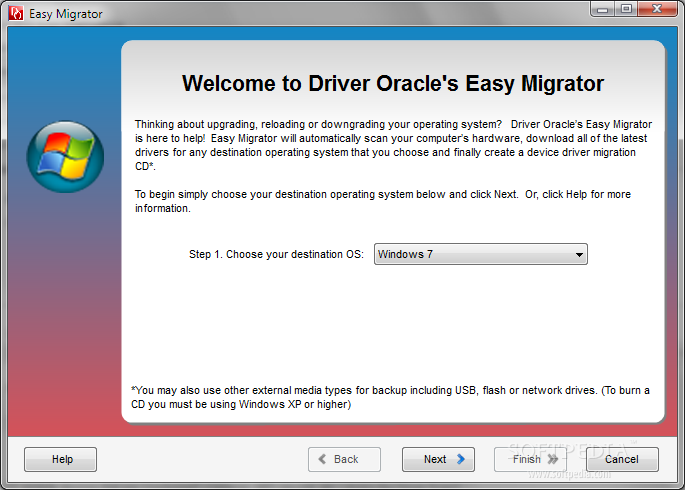Viewport: 685px width, 490px height.
Task: Maximize the Easy Migrator window
Action: click(626, 9)
